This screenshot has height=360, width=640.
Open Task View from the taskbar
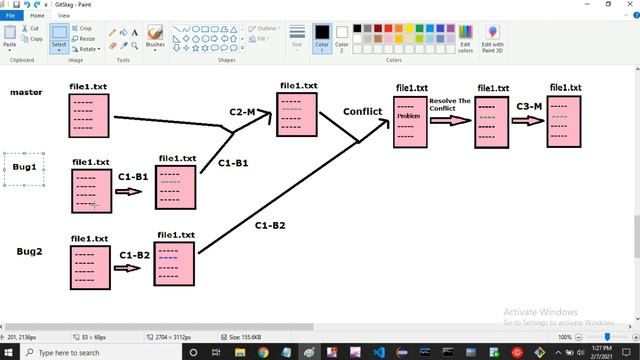point(216,352)
